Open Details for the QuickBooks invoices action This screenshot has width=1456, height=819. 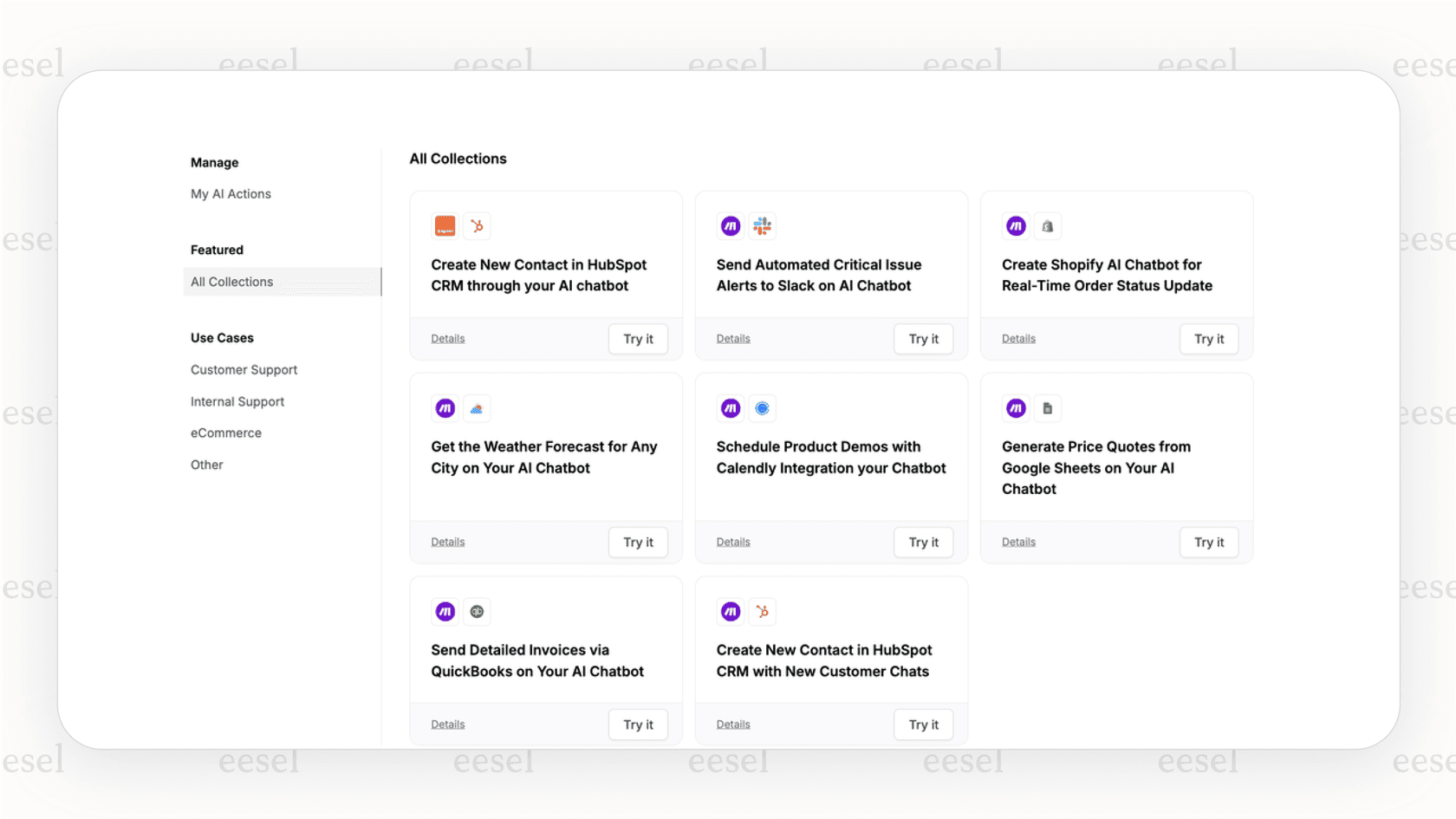(x=447, y=724)
